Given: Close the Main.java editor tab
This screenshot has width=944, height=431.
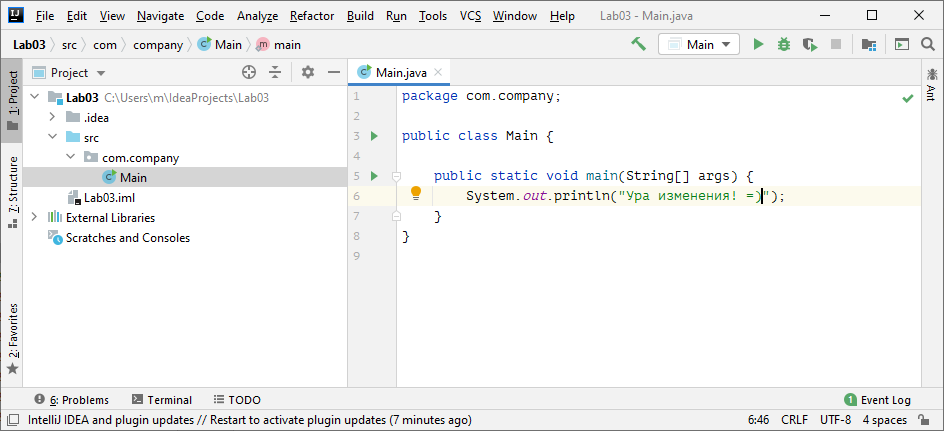Looking at the screenshot, I should click(438, 73).
